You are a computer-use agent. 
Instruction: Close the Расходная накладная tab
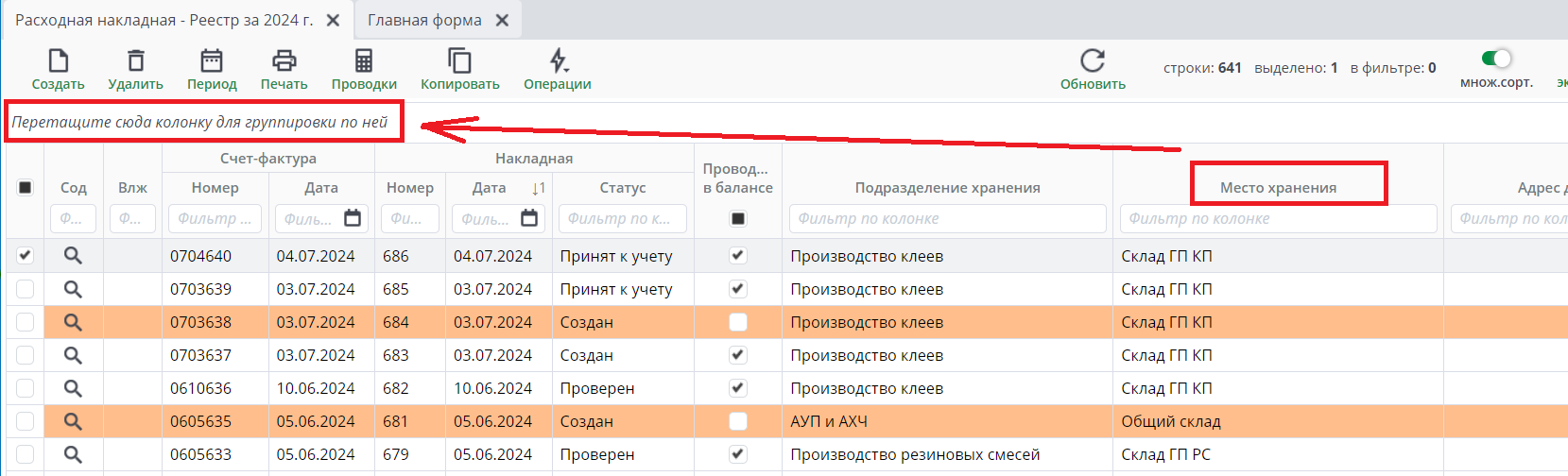(333, 20)
